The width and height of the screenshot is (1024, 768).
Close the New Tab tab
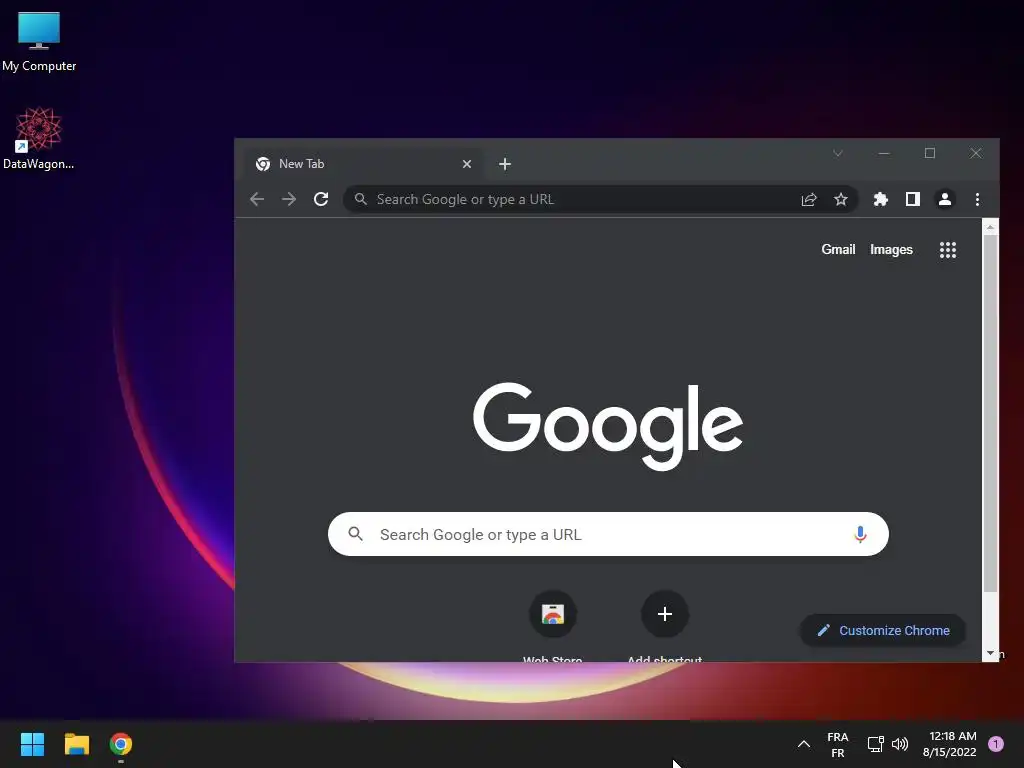coord(467,164)
